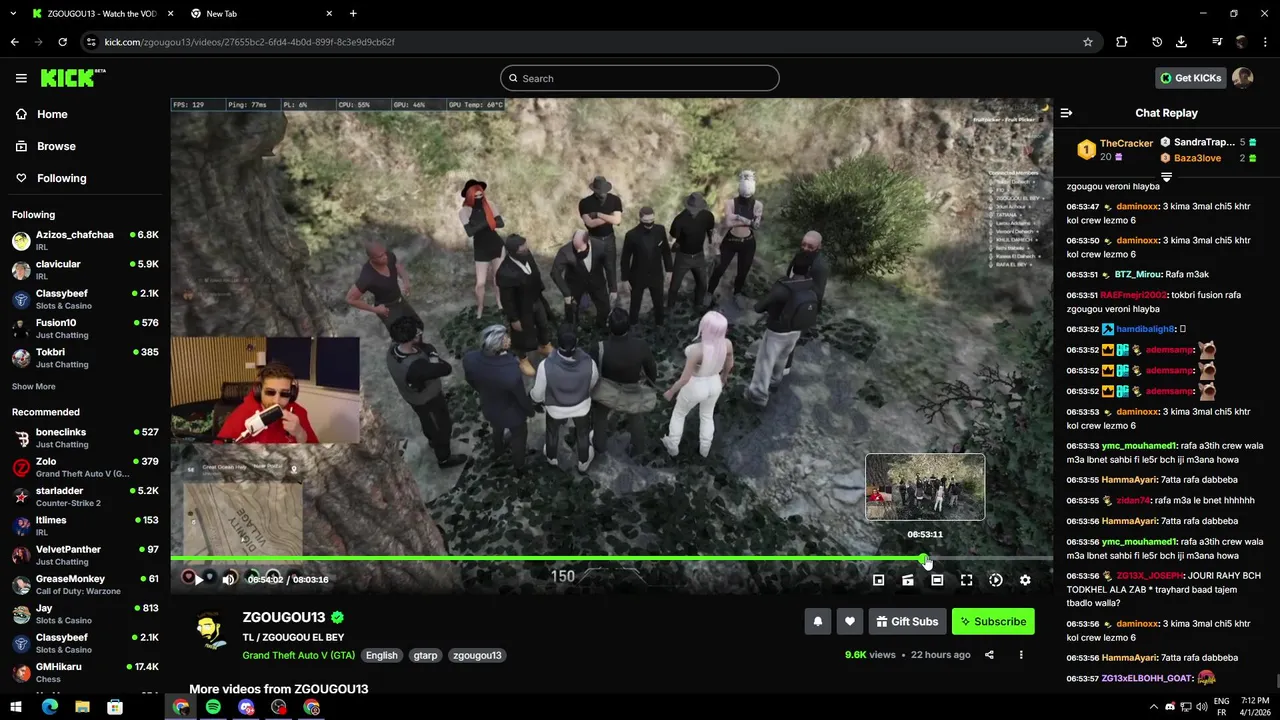Open starladder recommended channel

[x=85, y=496]
